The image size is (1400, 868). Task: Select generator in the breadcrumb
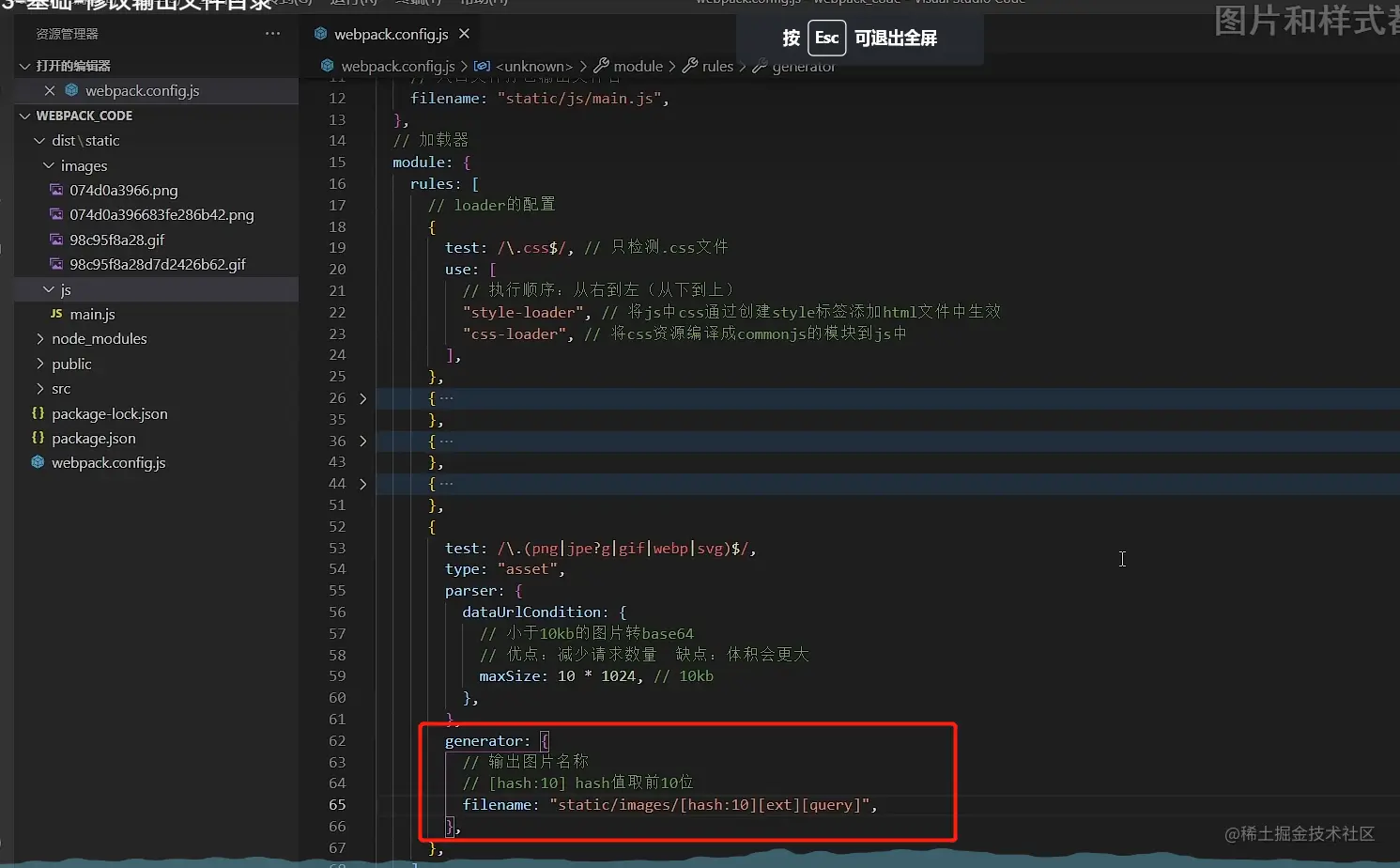804,66
